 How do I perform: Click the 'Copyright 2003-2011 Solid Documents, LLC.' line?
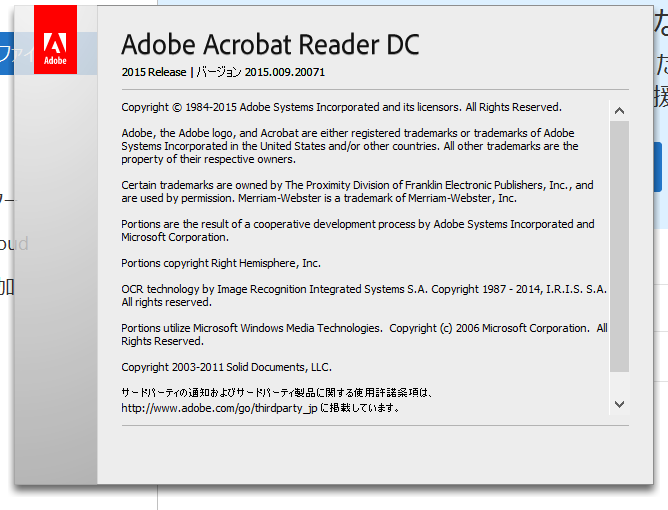tap(226, 367)
